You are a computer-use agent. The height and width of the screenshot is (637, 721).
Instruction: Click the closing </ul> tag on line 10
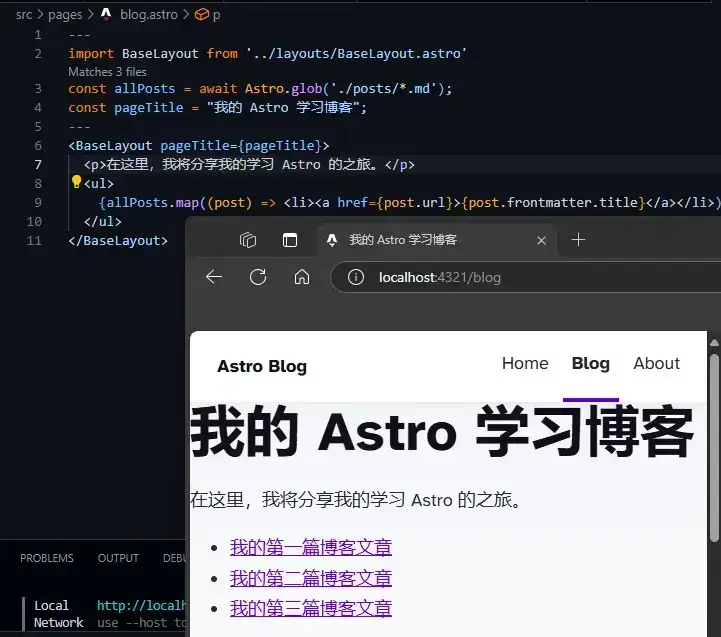(x=103, y=222)
